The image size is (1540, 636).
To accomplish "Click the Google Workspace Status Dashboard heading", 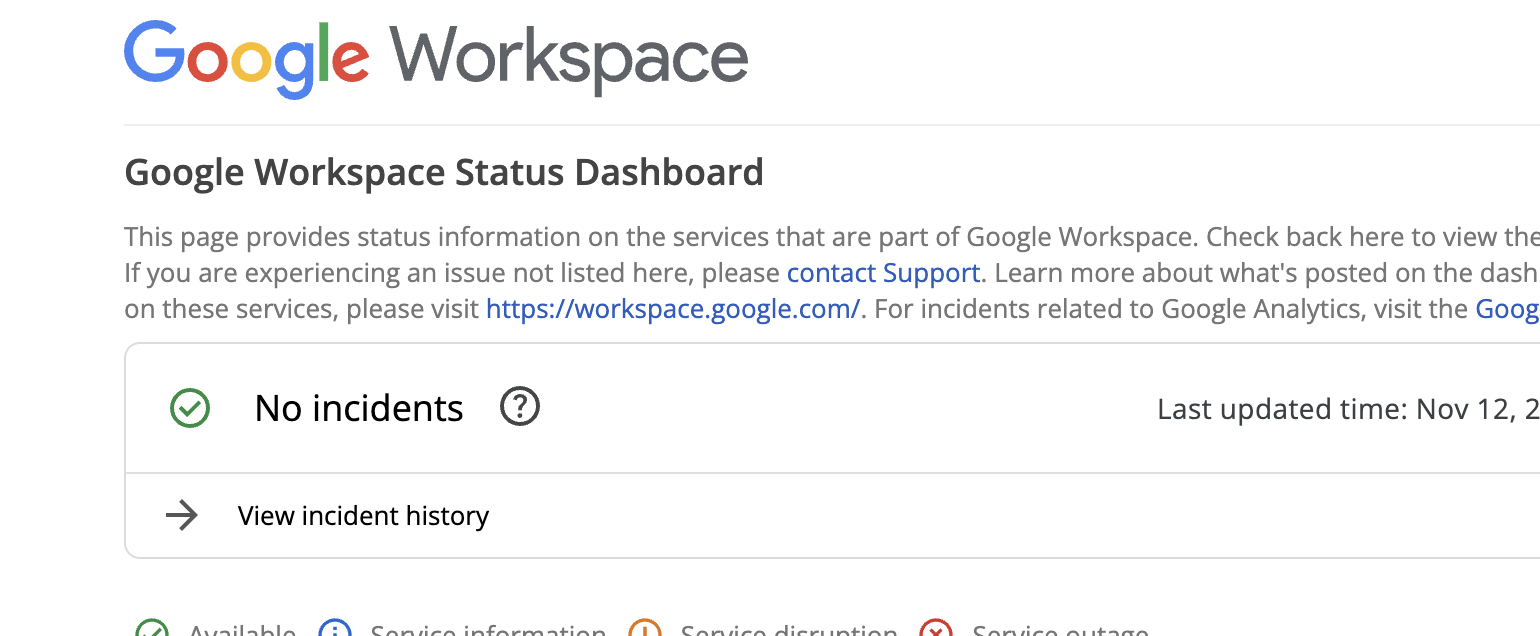I will [443, 171].
